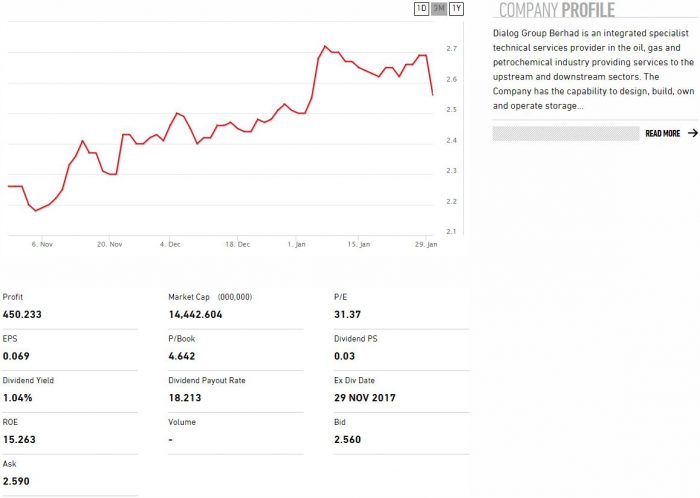Click the company profile description text
Image resolution: width=700 pixels, height=498 pixels.
coord(593,70)
